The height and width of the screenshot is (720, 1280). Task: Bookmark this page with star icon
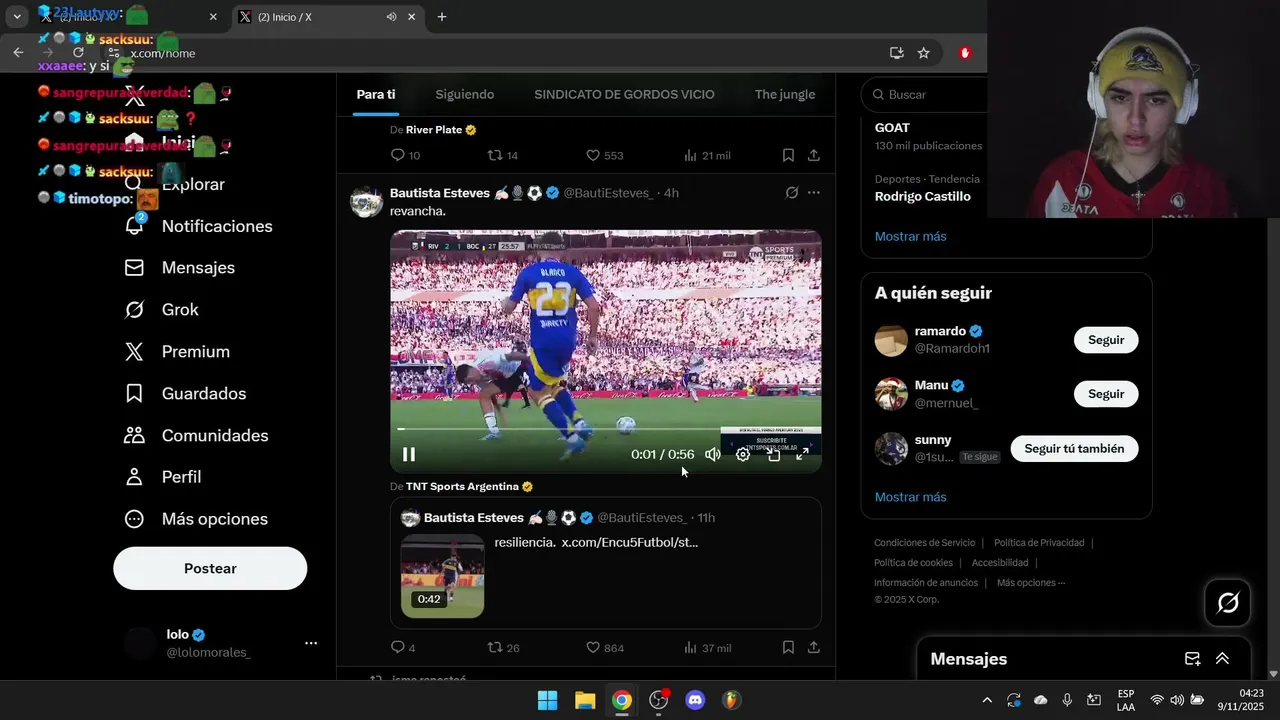coord(924,53)
